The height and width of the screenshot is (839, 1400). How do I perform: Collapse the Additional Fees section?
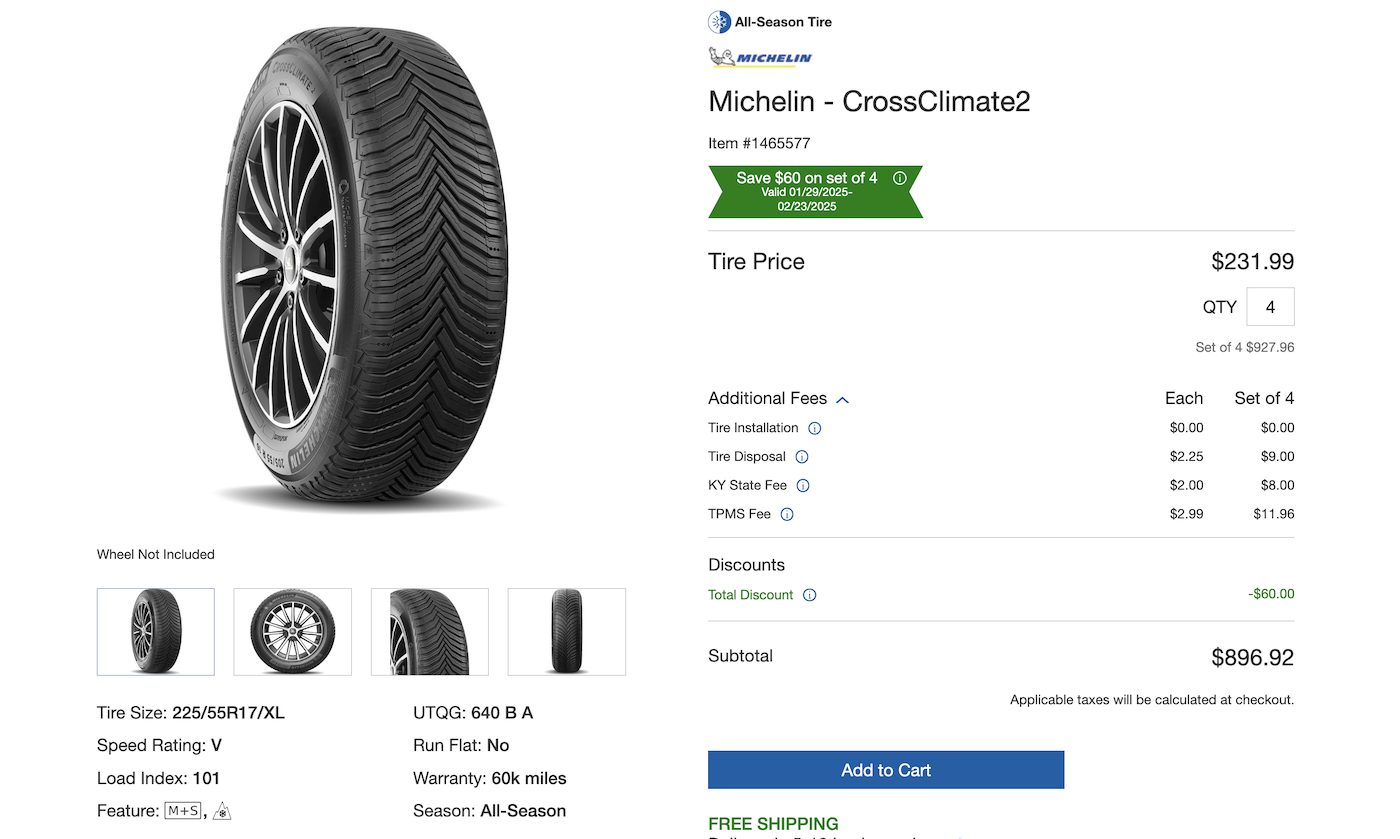842,399
